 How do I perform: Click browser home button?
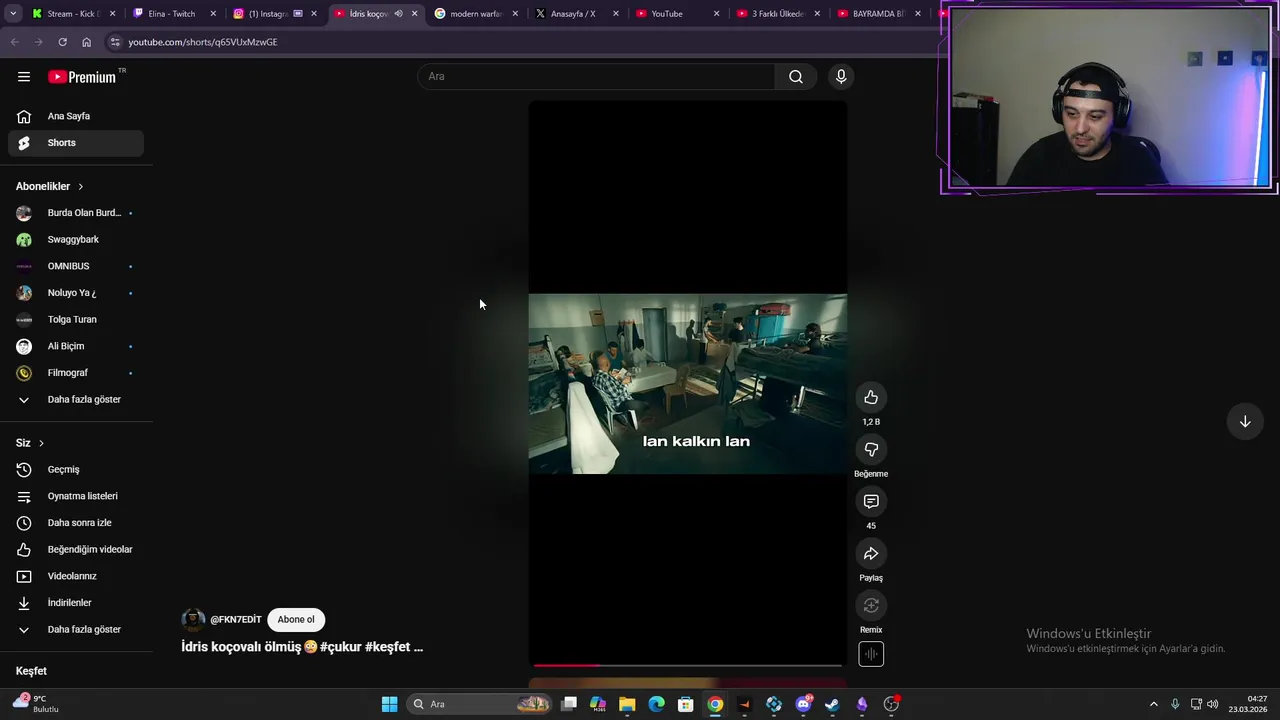(86, 42)
